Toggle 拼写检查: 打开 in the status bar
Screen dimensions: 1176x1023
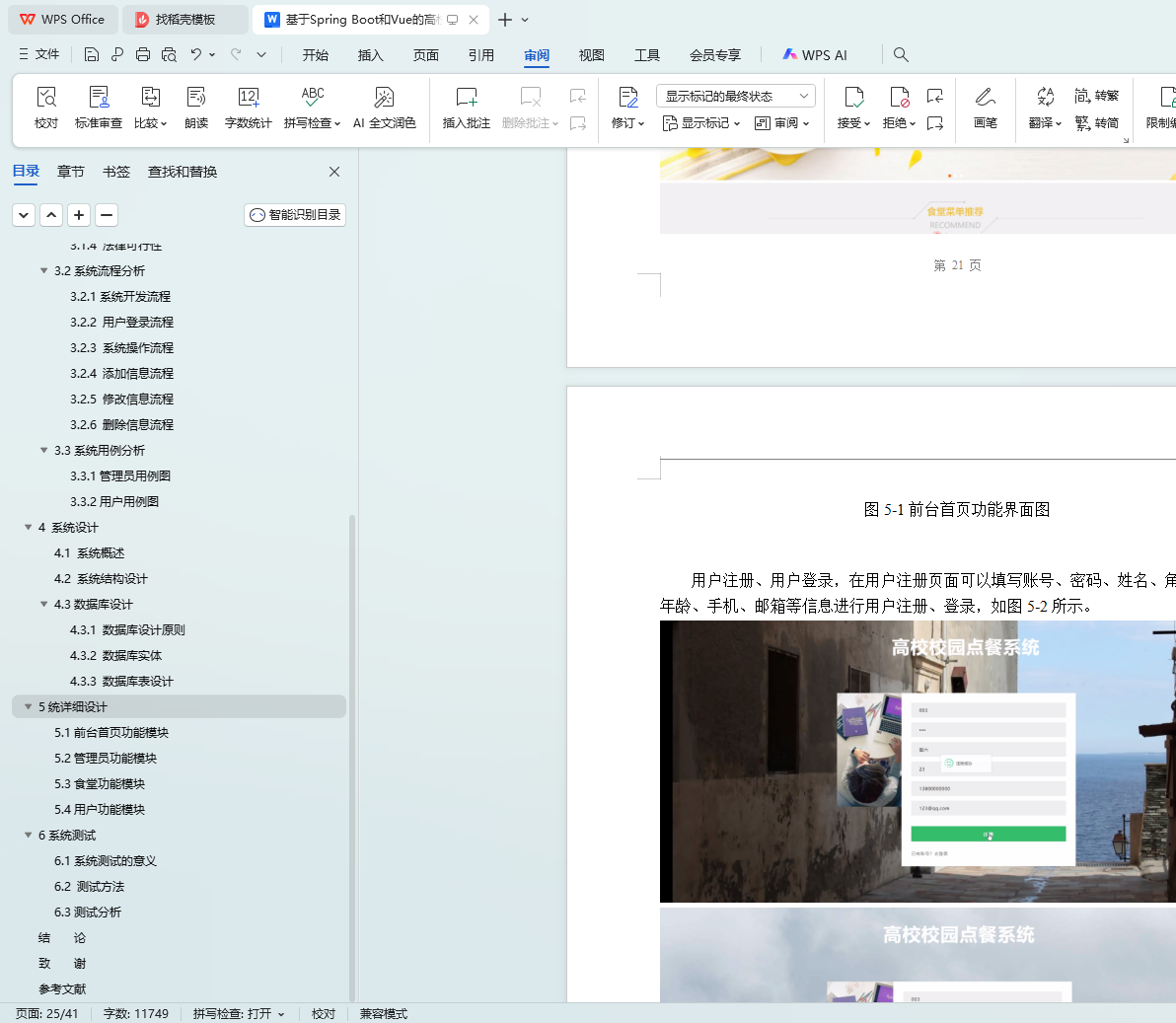(x=239, y=1013)
